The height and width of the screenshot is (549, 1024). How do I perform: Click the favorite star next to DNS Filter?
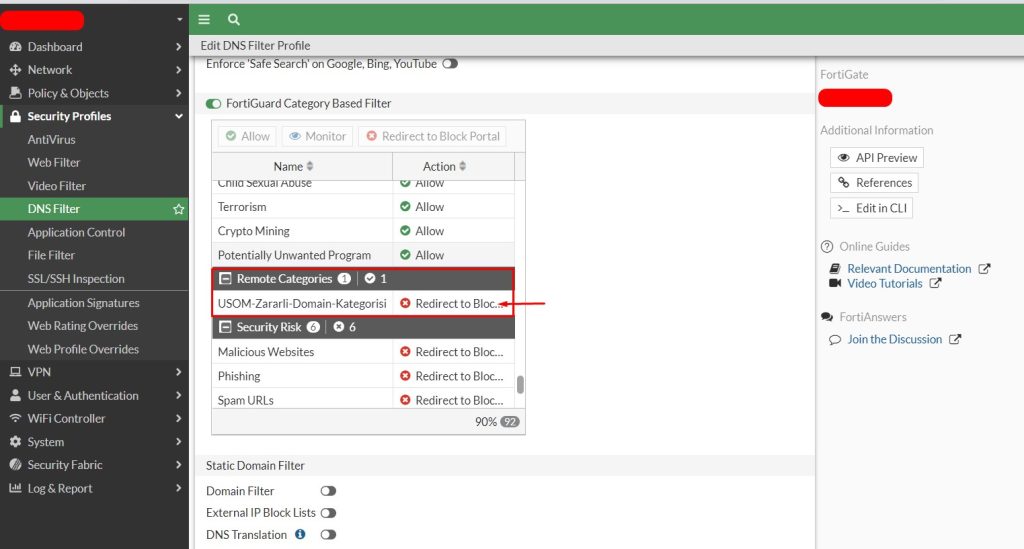click(x=178, y=209)
